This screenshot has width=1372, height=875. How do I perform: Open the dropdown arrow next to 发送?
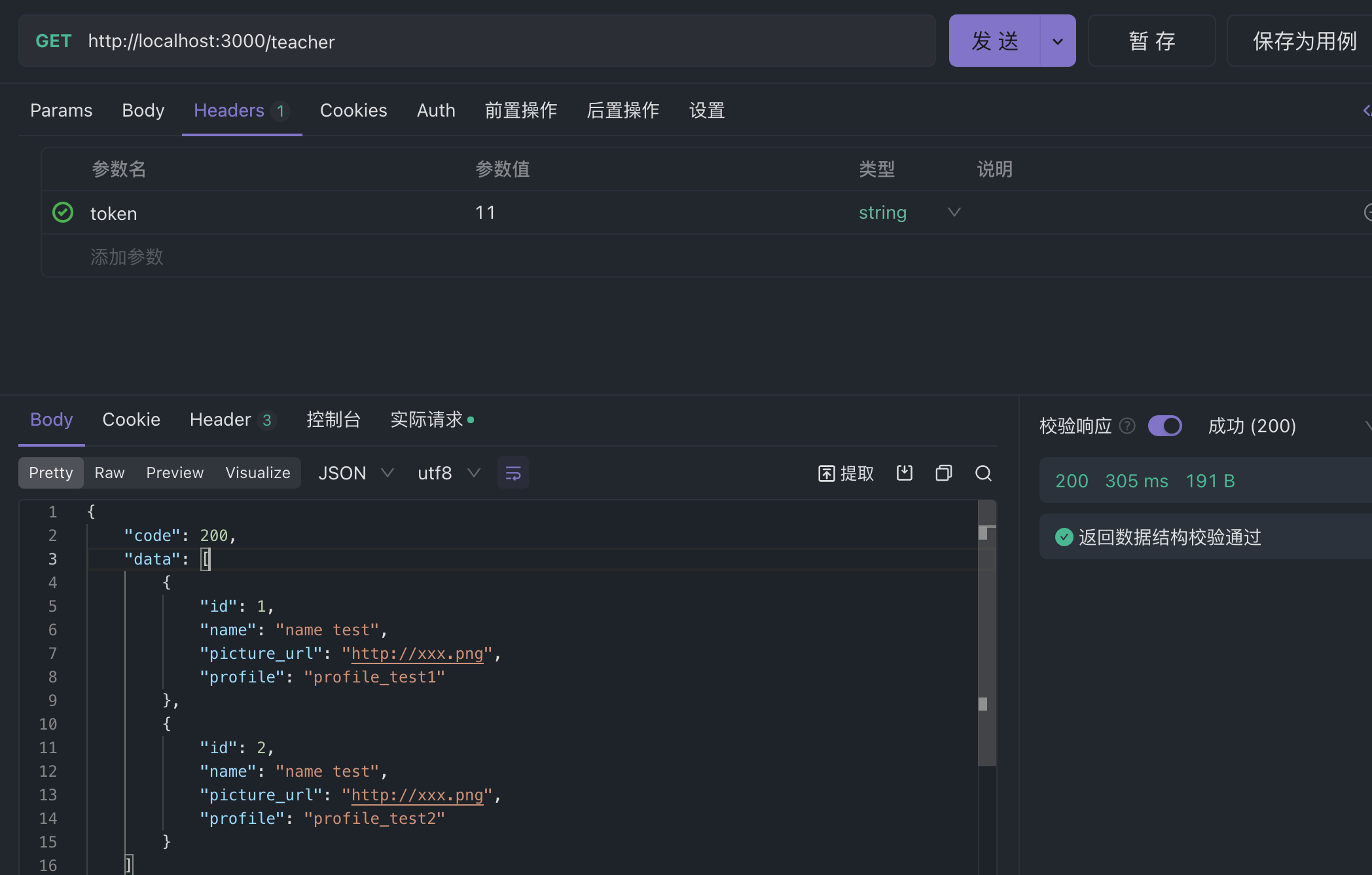point(1057,41)
